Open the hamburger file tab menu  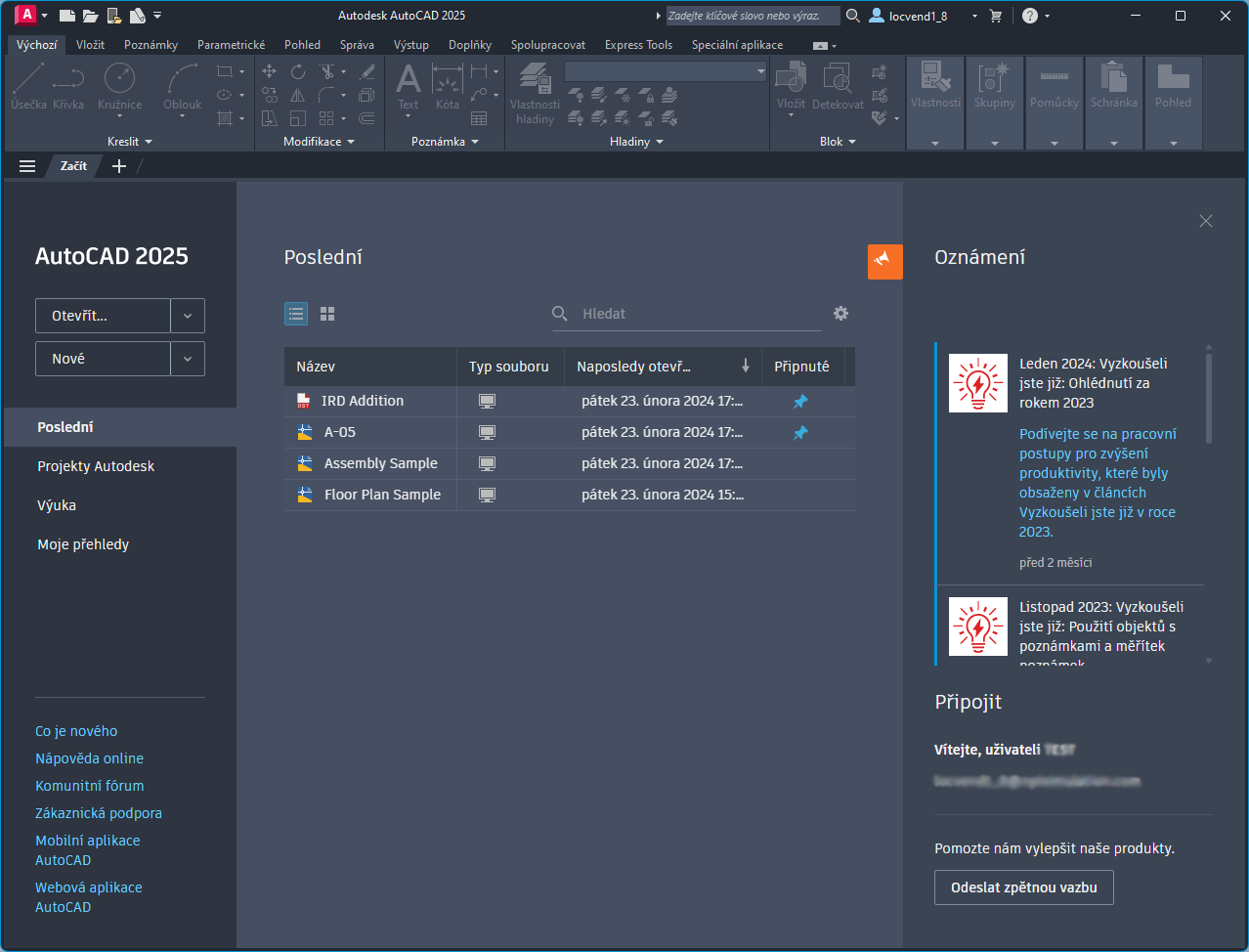click(27, 166)
